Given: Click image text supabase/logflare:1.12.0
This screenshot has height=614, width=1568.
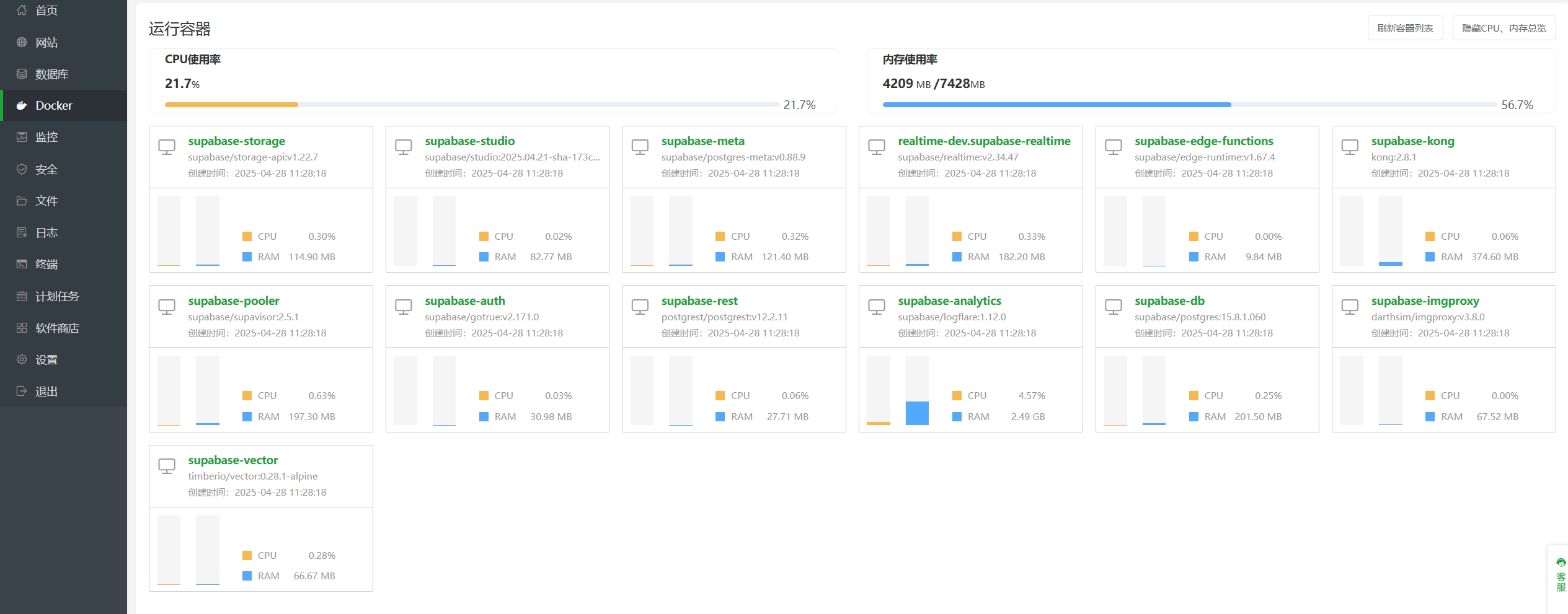Looking at the screenshot, I should point(952,317).
